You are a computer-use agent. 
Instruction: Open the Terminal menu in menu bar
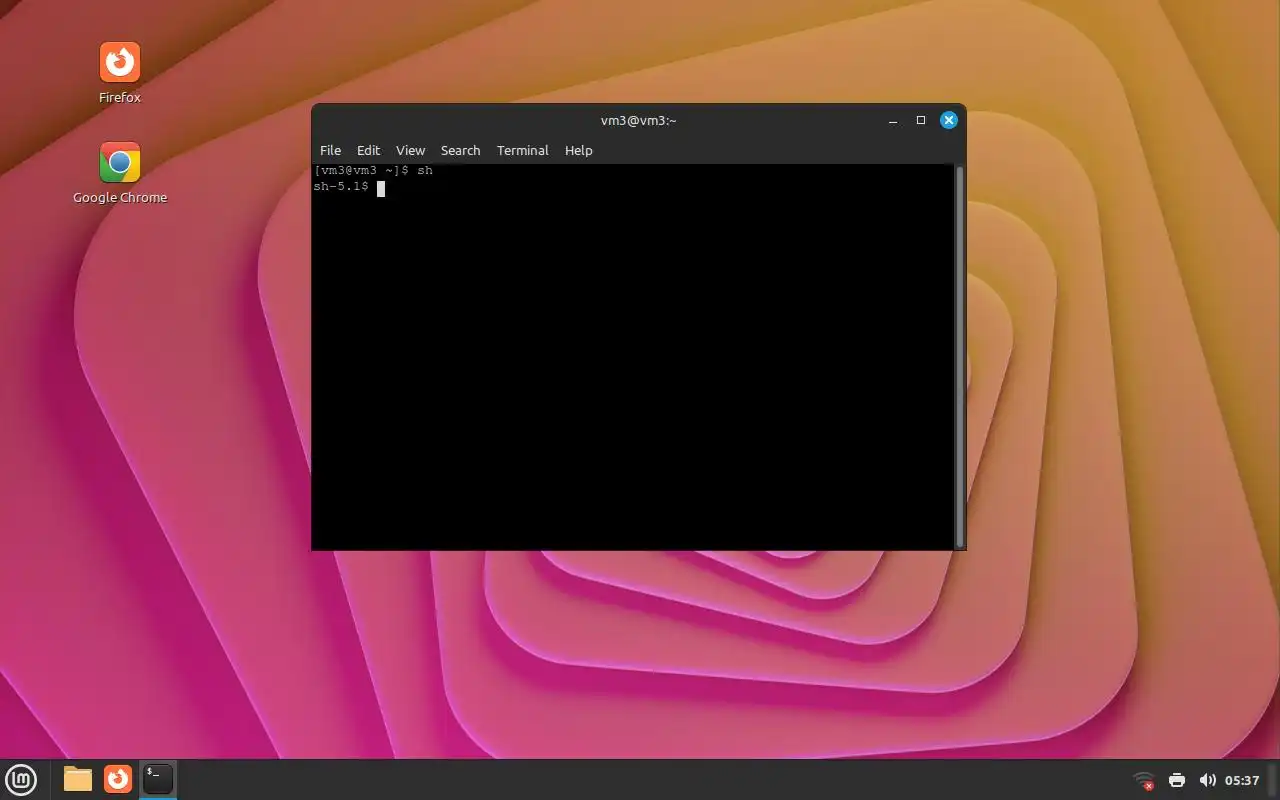click(522, 150)
